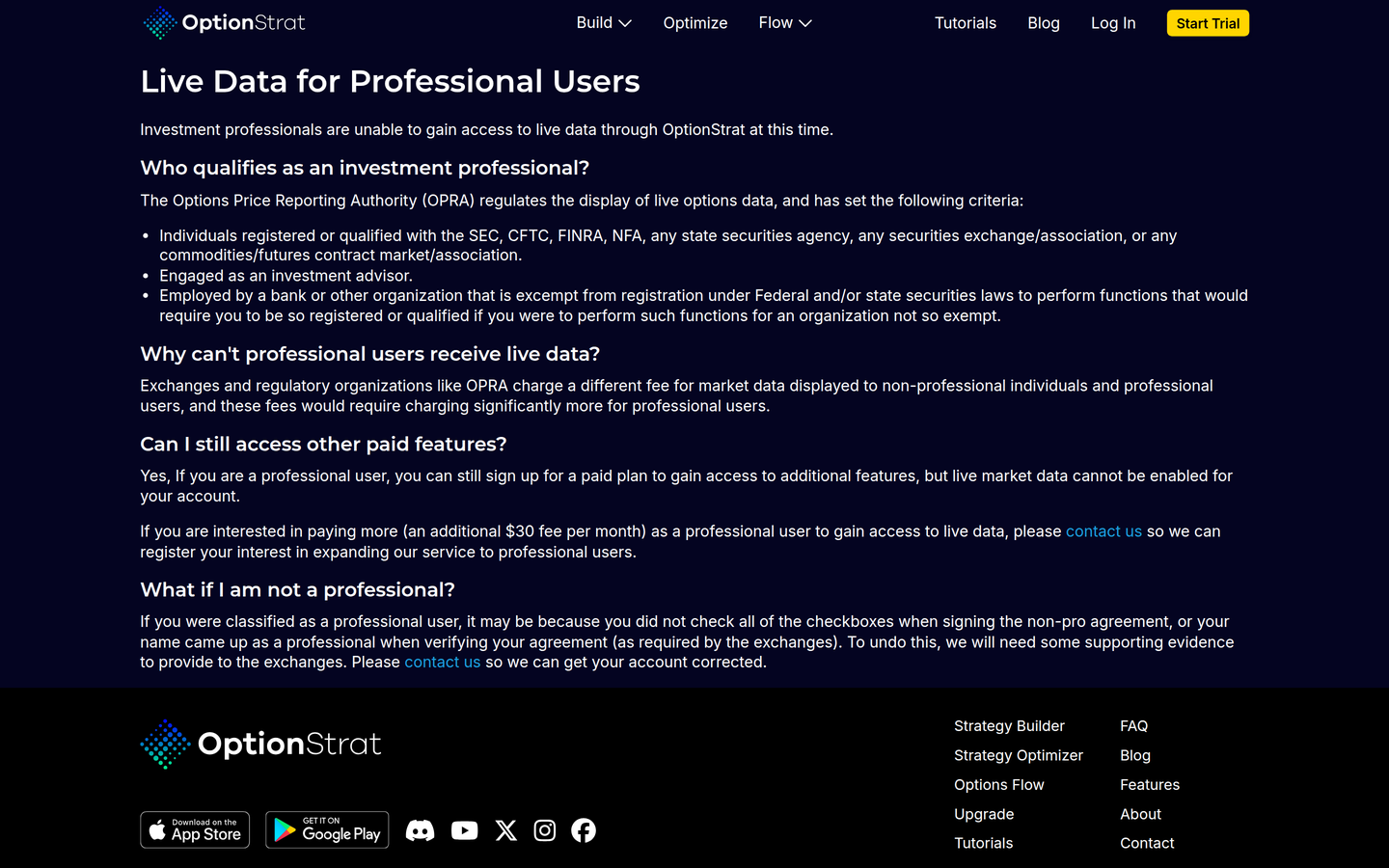Open Tutorials footer link
Screen dimensions: 1389x868
[984, 843]
